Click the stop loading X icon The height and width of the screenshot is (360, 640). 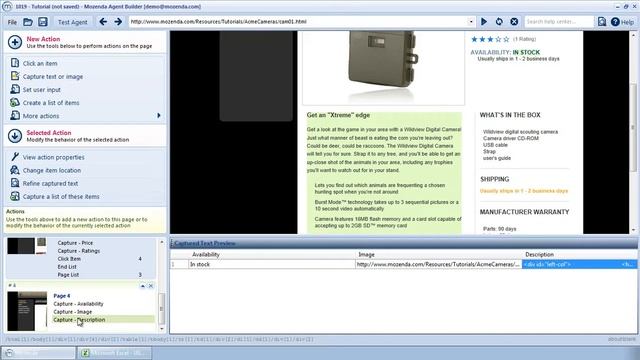(514, 22)
